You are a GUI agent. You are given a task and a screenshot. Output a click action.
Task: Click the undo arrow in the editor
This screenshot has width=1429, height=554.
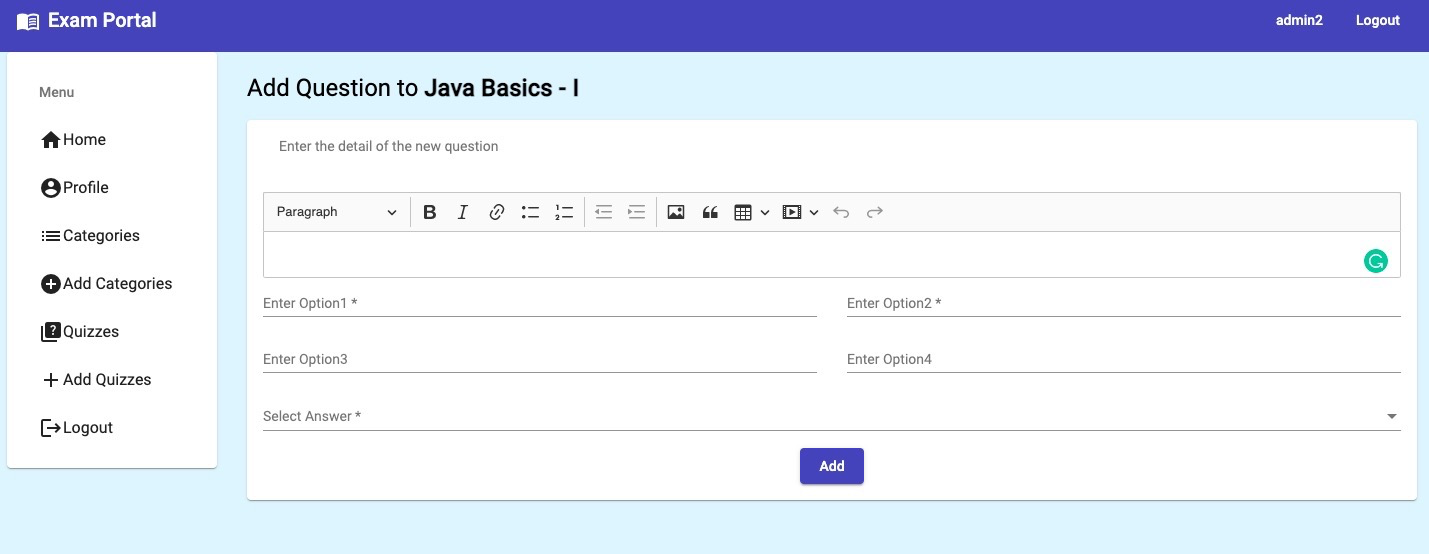pyautogui.click(x=841, y=212)
